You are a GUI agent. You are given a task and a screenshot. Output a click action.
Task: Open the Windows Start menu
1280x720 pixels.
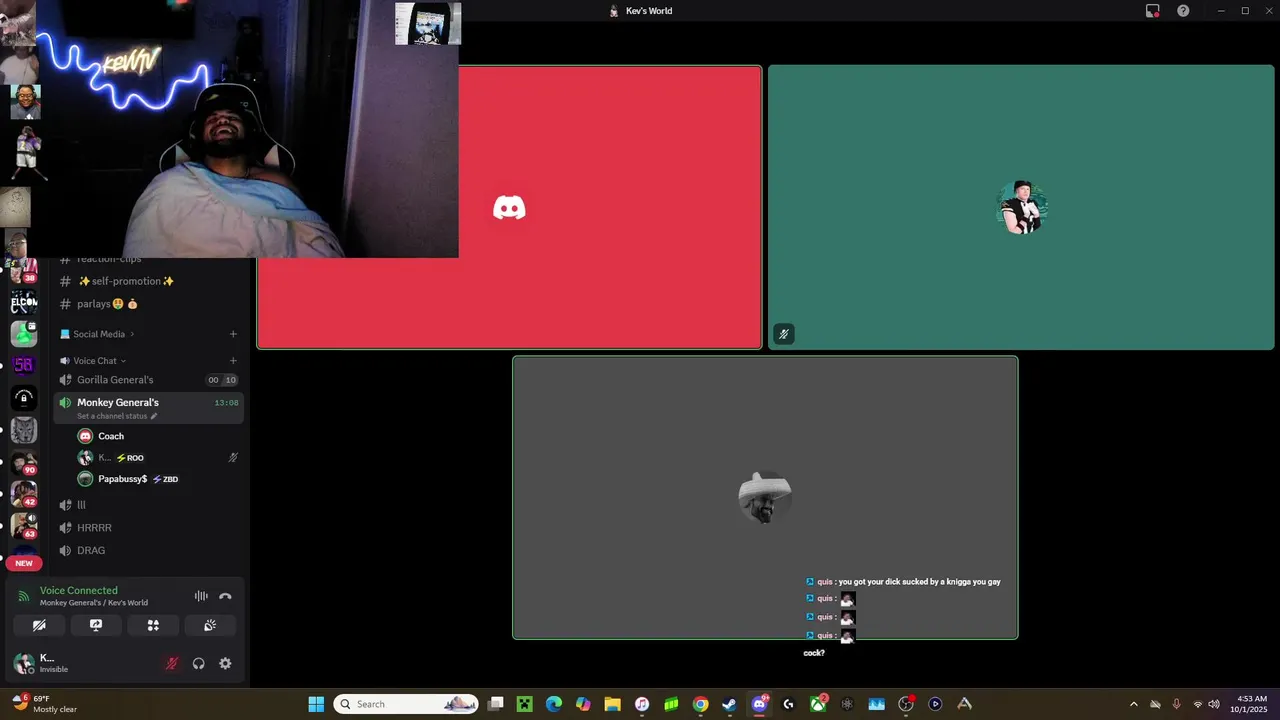click(316, 704)
